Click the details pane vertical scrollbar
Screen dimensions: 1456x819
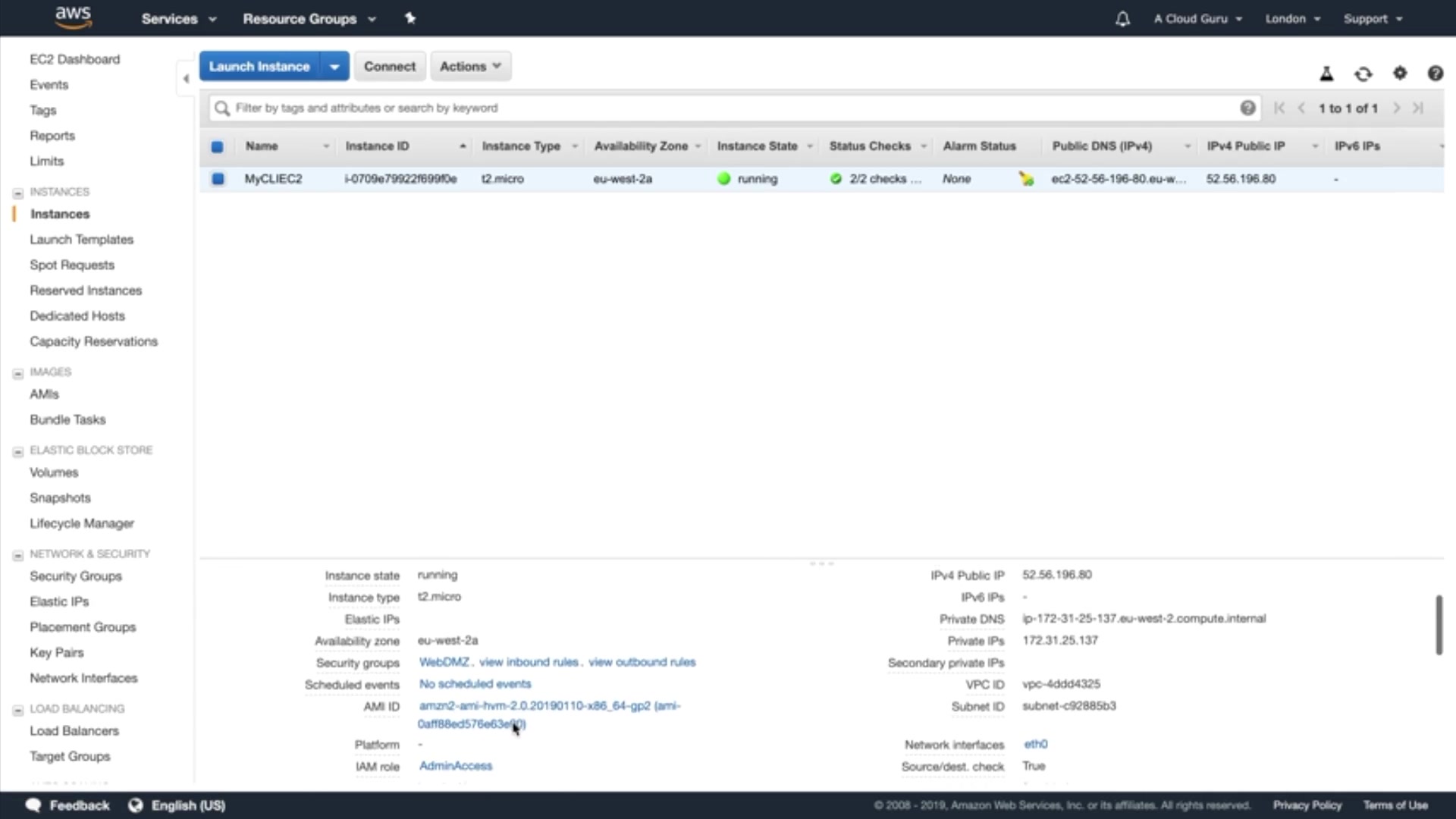coord(1439,625)
